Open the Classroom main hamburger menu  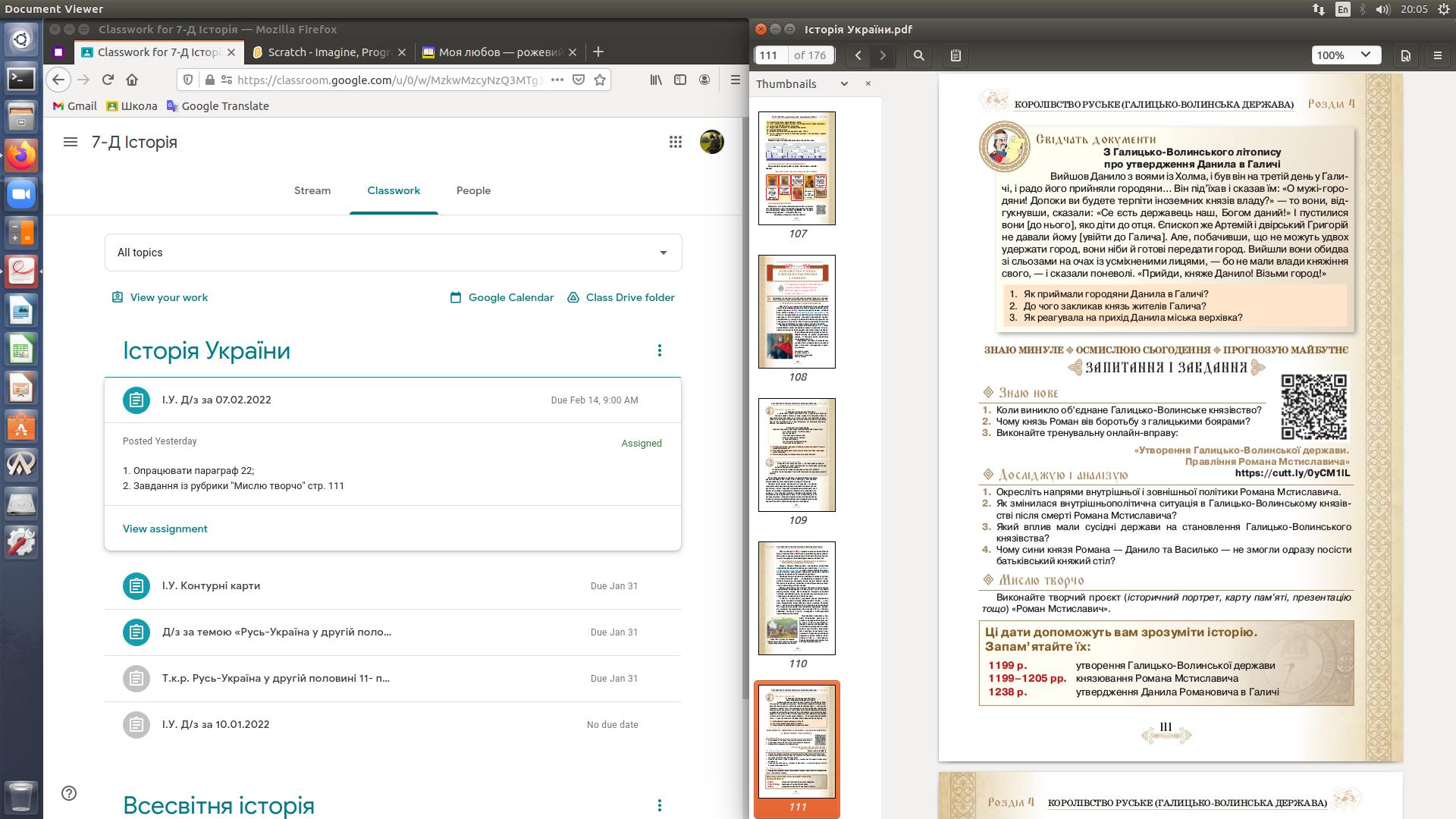71,142
